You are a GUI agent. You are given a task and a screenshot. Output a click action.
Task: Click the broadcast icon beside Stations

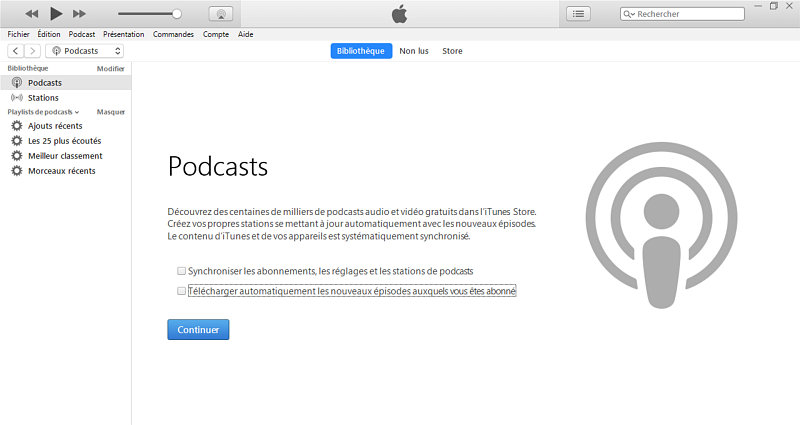[17, 97]
